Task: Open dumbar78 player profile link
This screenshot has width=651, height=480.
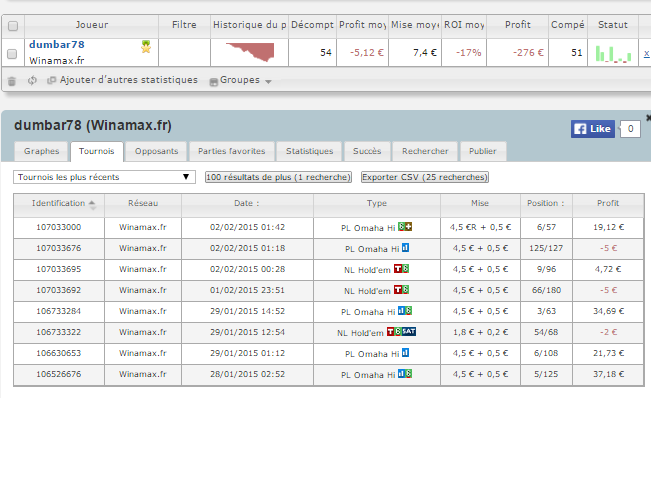Action: [57, 45]
